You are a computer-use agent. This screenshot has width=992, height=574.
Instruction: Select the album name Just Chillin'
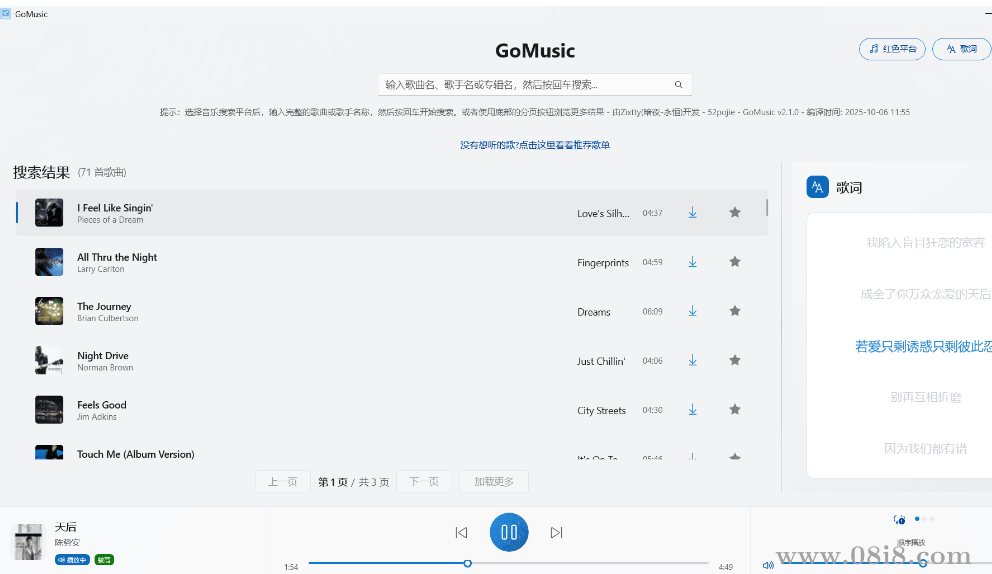pyautogui.click(x=601, y=361)
